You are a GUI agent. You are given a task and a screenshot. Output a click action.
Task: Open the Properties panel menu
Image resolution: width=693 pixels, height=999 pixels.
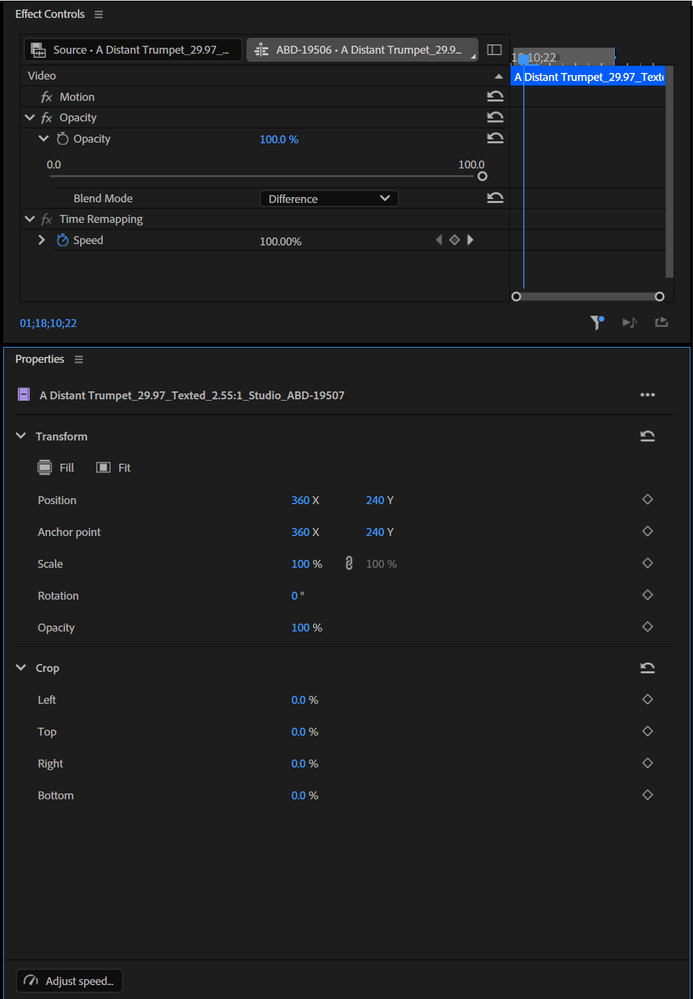point(79,359)
